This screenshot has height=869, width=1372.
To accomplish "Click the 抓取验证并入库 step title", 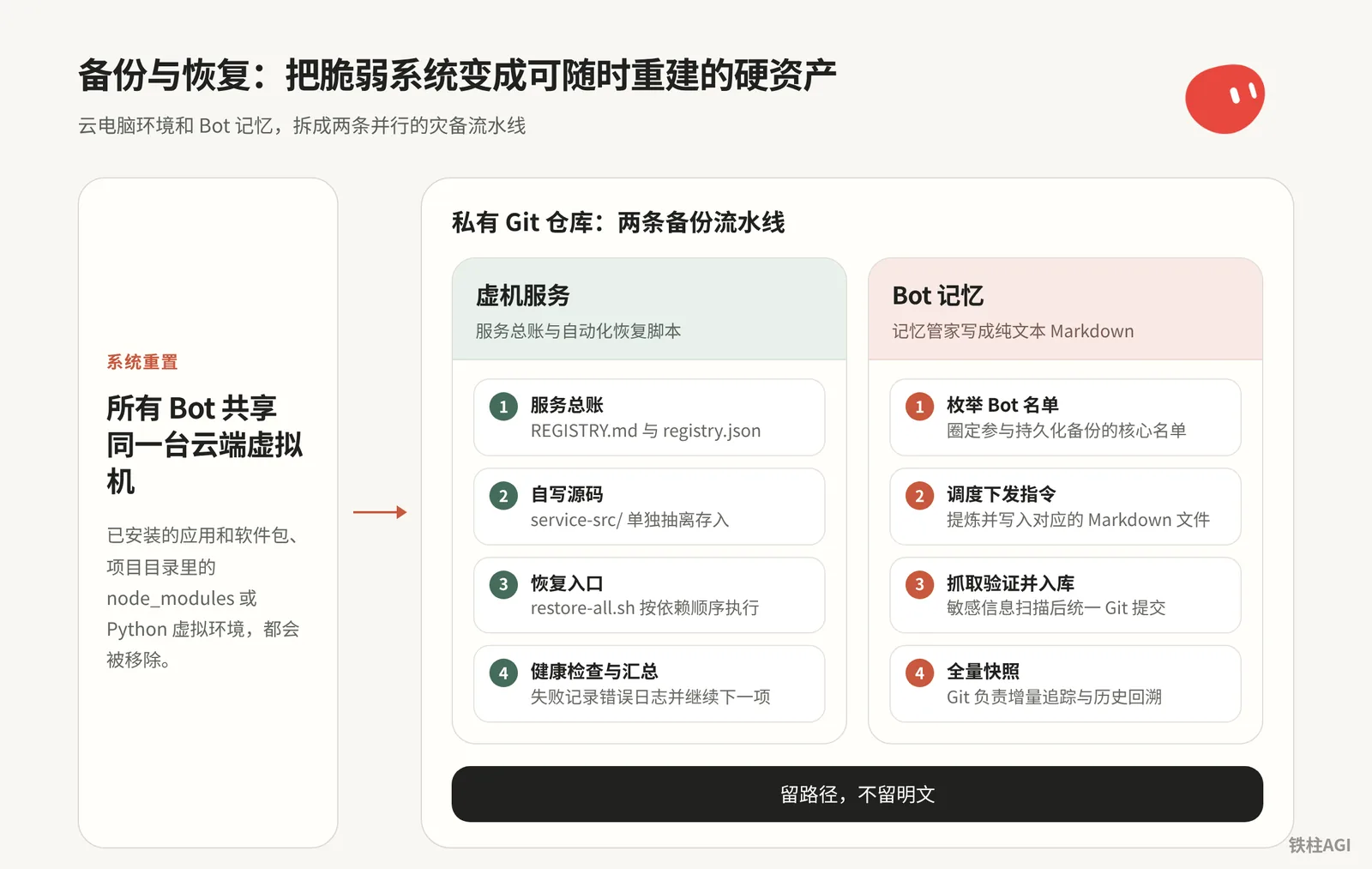I will (x=1011, y=583).
